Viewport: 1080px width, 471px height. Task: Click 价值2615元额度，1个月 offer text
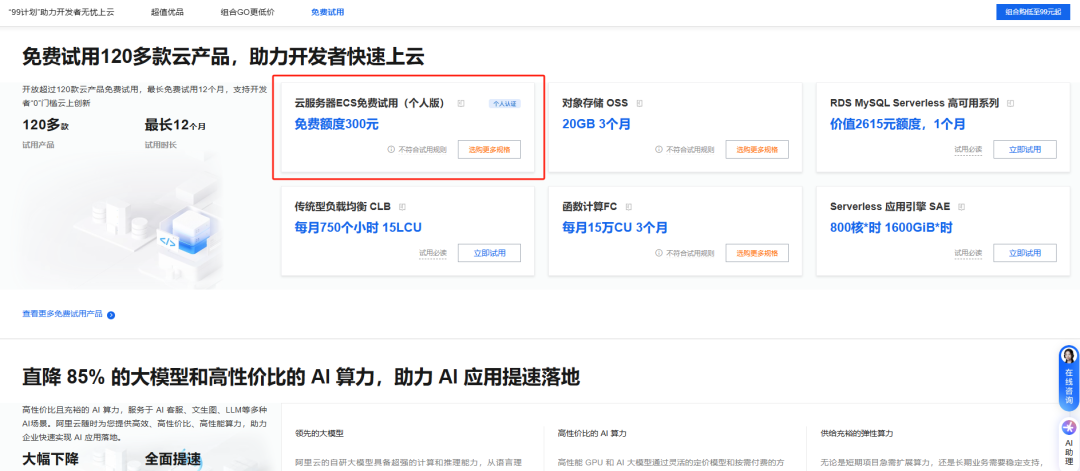897,125
